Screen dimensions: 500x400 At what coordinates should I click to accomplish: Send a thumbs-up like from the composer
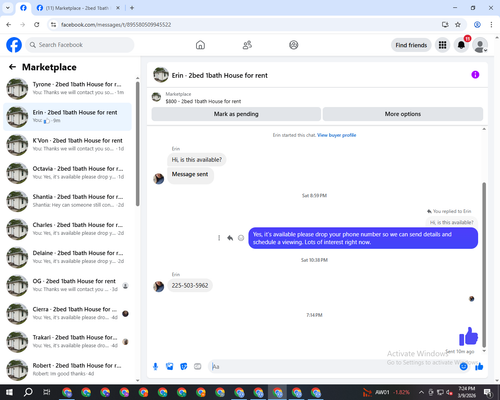(x=479, y=367)
